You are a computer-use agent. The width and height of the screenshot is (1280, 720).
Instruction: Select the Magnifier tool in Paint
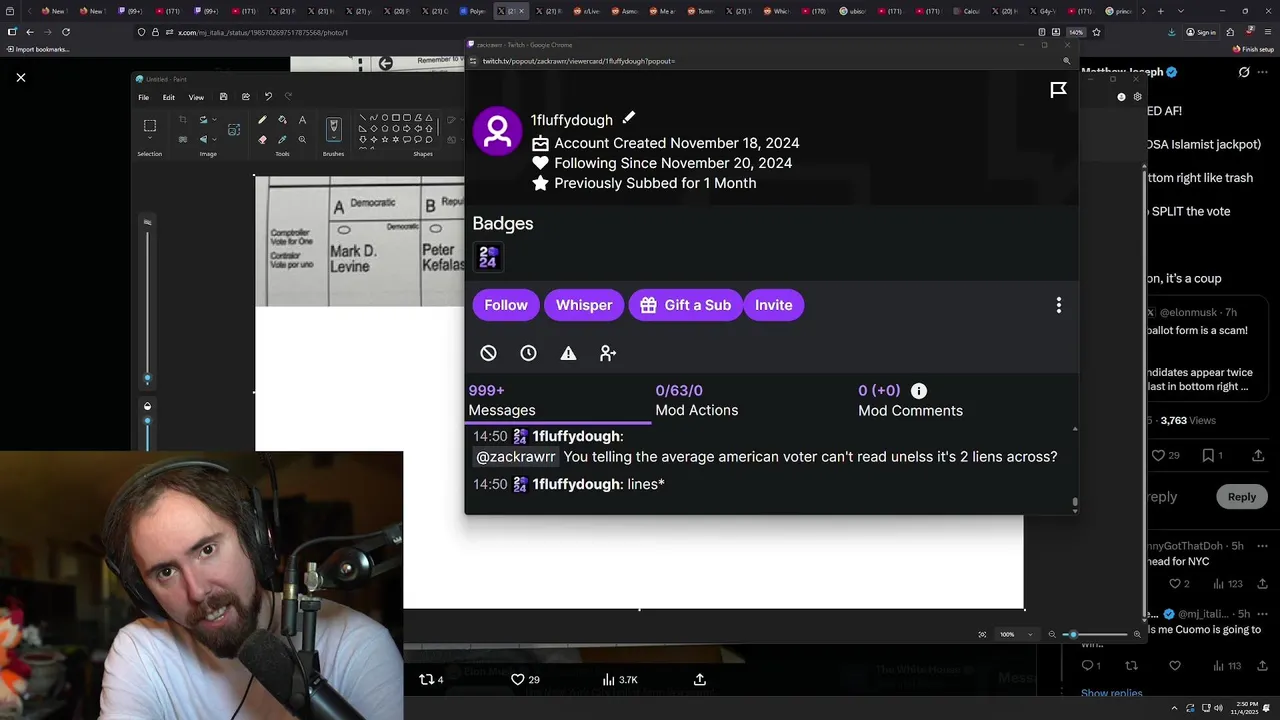(302, 139)
